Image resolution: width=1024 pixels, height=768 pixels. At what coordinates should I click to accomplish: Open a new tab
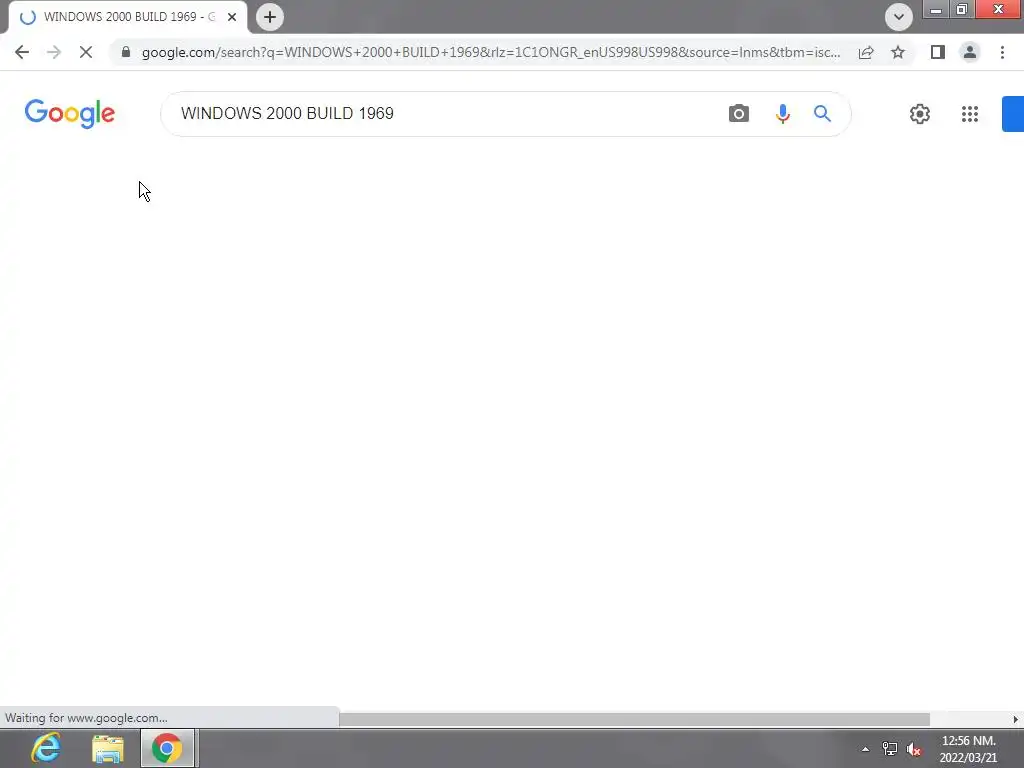(x=270, y=17)
